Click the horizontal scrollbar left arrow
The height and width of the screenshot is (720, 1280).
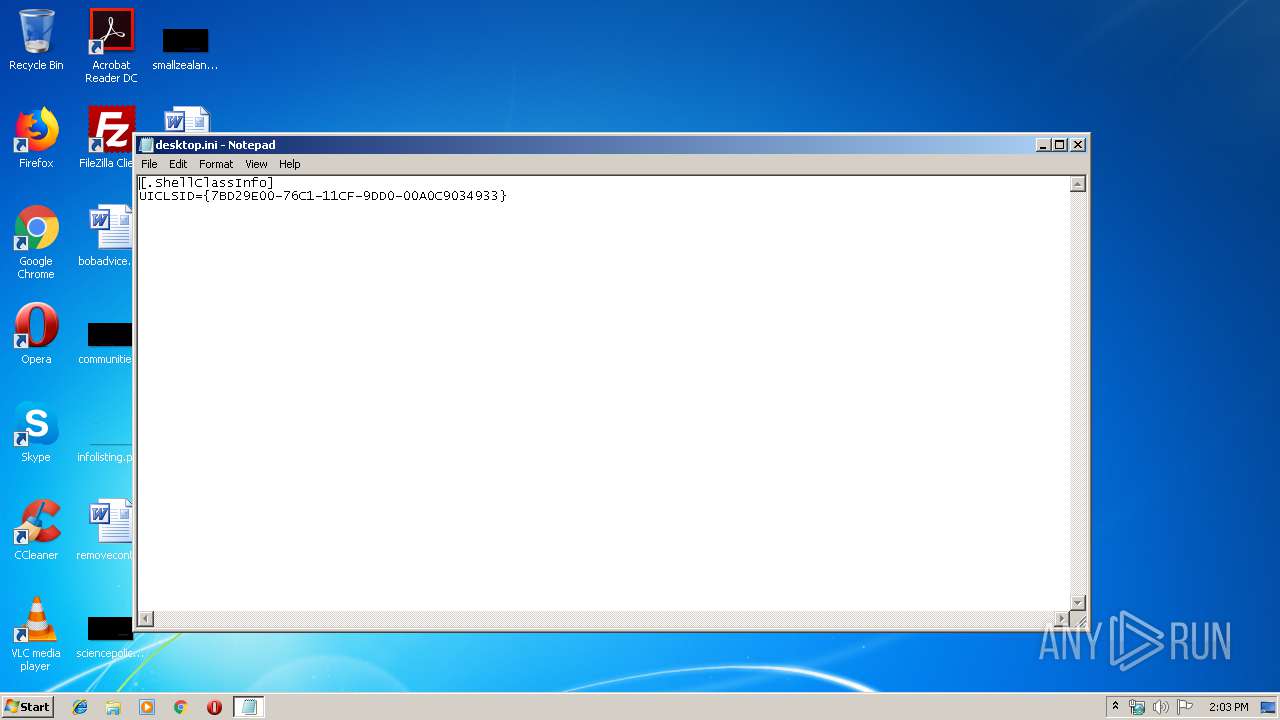pyautogui.click(x=146, y=619)
